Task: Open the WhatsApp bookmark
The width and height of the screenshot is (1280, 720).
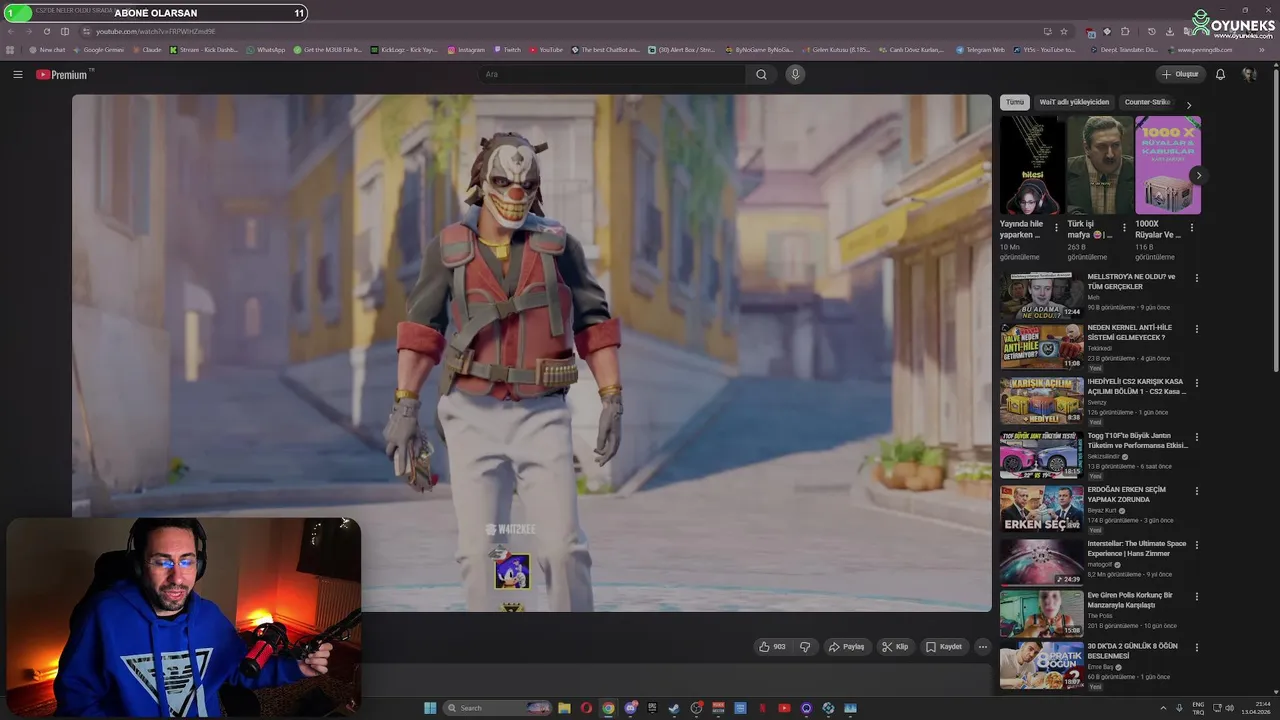Action: tap(265, 49)
